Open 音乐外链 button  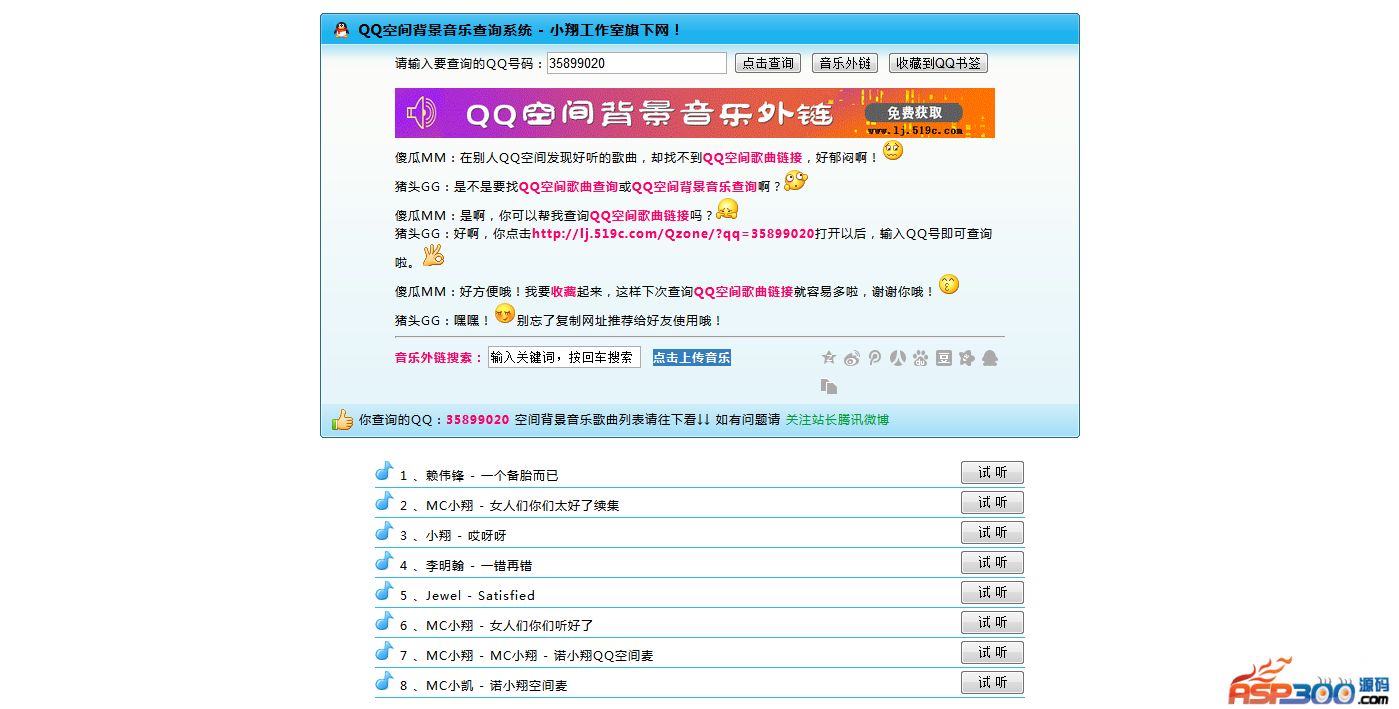click(845, 63)
